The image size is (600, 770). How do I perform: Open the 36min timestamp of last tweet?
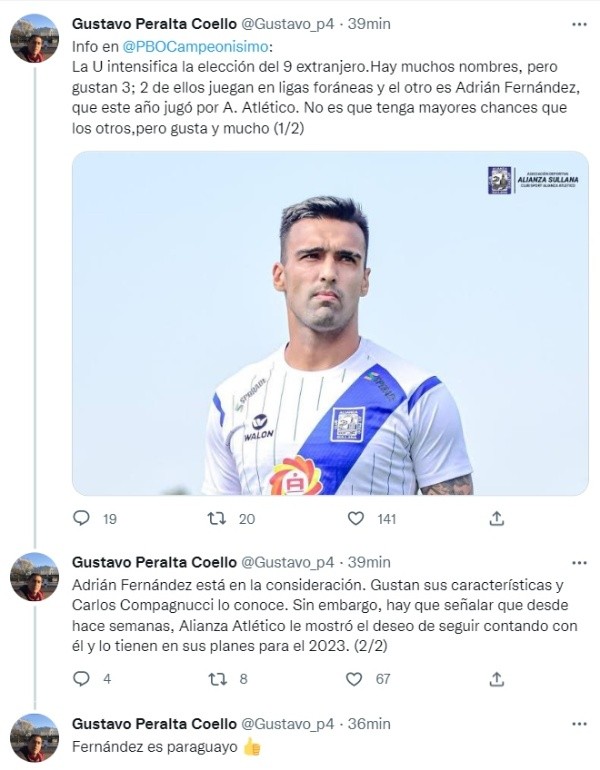(x=370, y=724)
